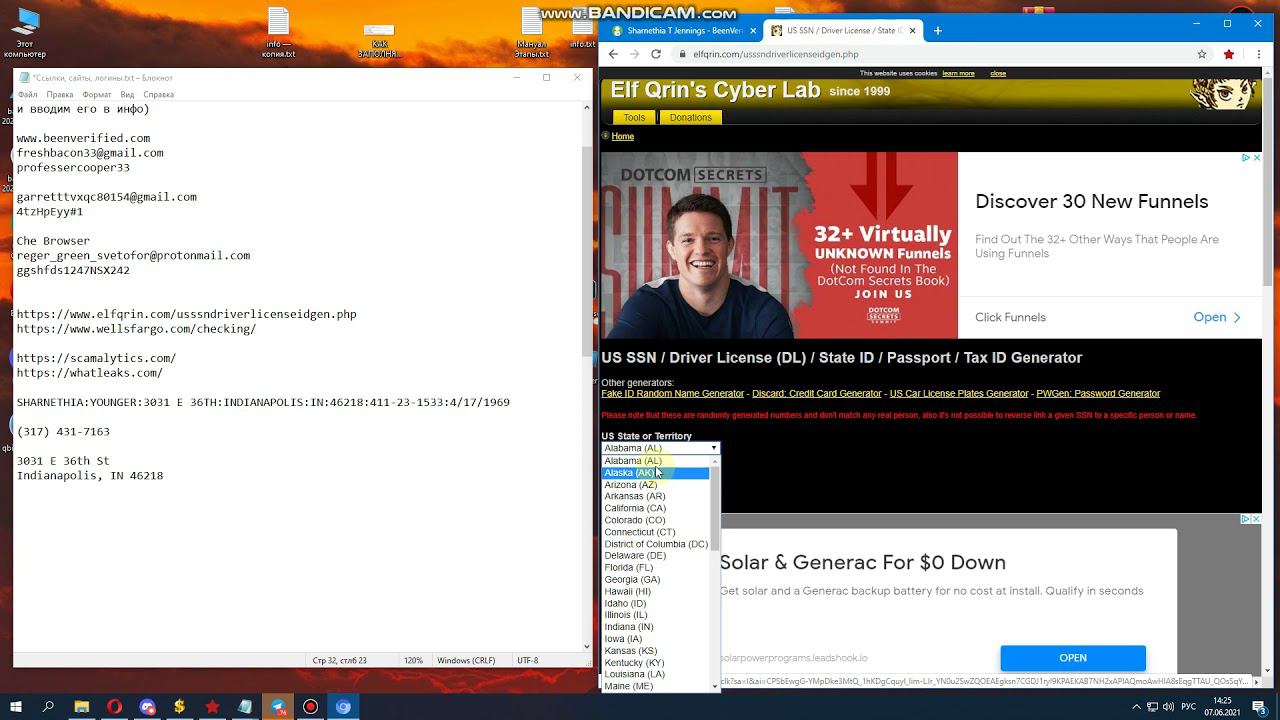The height and width of the screenshot is (720, 1280).
Task: Click Open on the Click Funnels ad
Action: click(x=1217, y=317)
